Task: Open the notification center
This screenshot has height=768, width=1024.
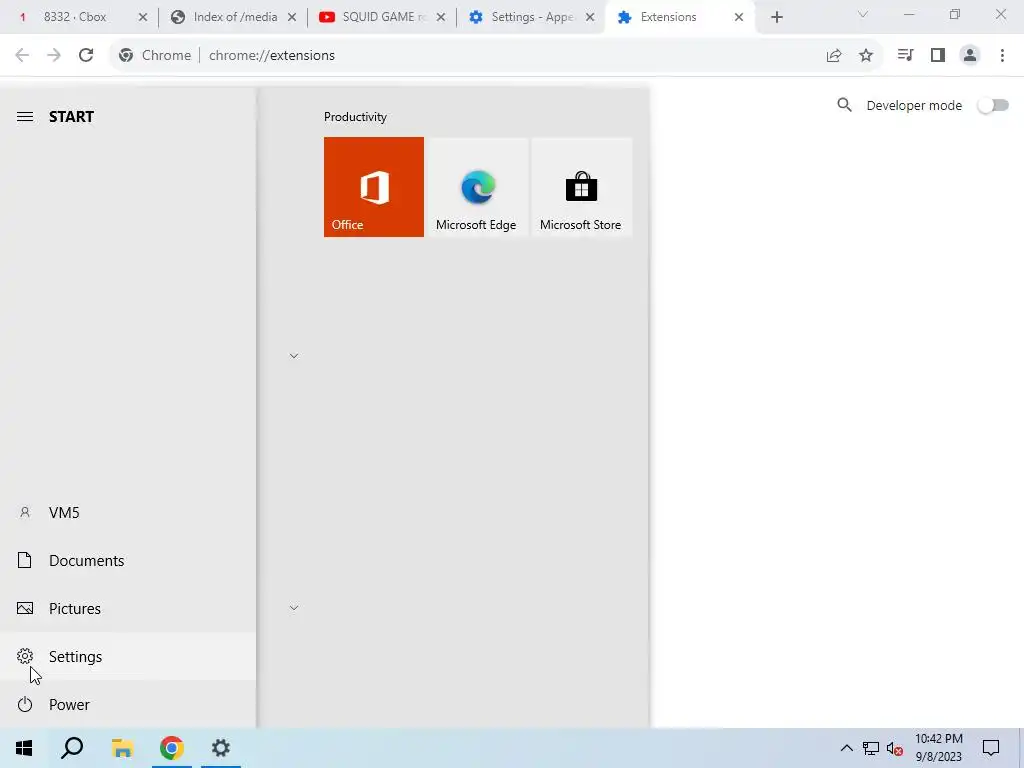Action: (x=991, y=748)
